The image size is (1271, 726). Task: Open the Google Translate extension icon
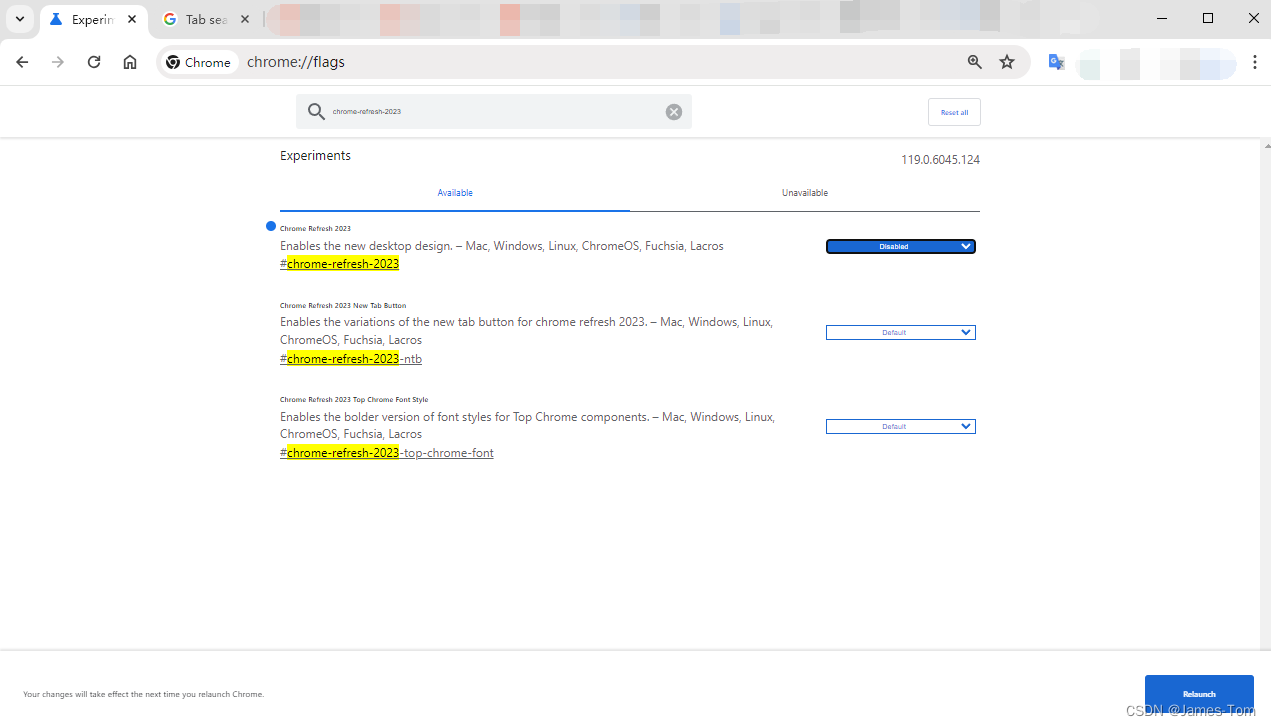[x=1056, y=62]
